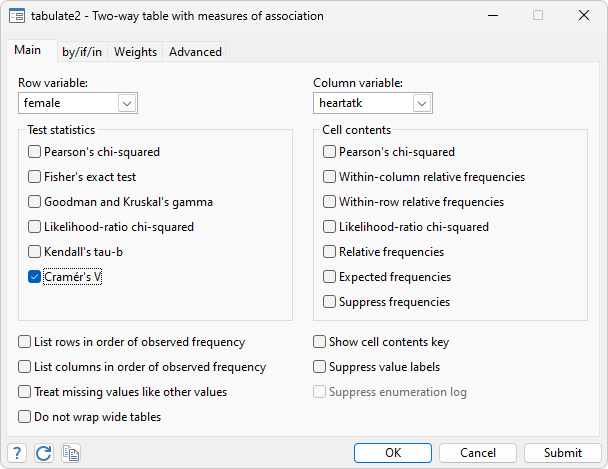Expand the Row variable dropdown arrow
Screen dimensions: 608x469
[x=127, y=103]
